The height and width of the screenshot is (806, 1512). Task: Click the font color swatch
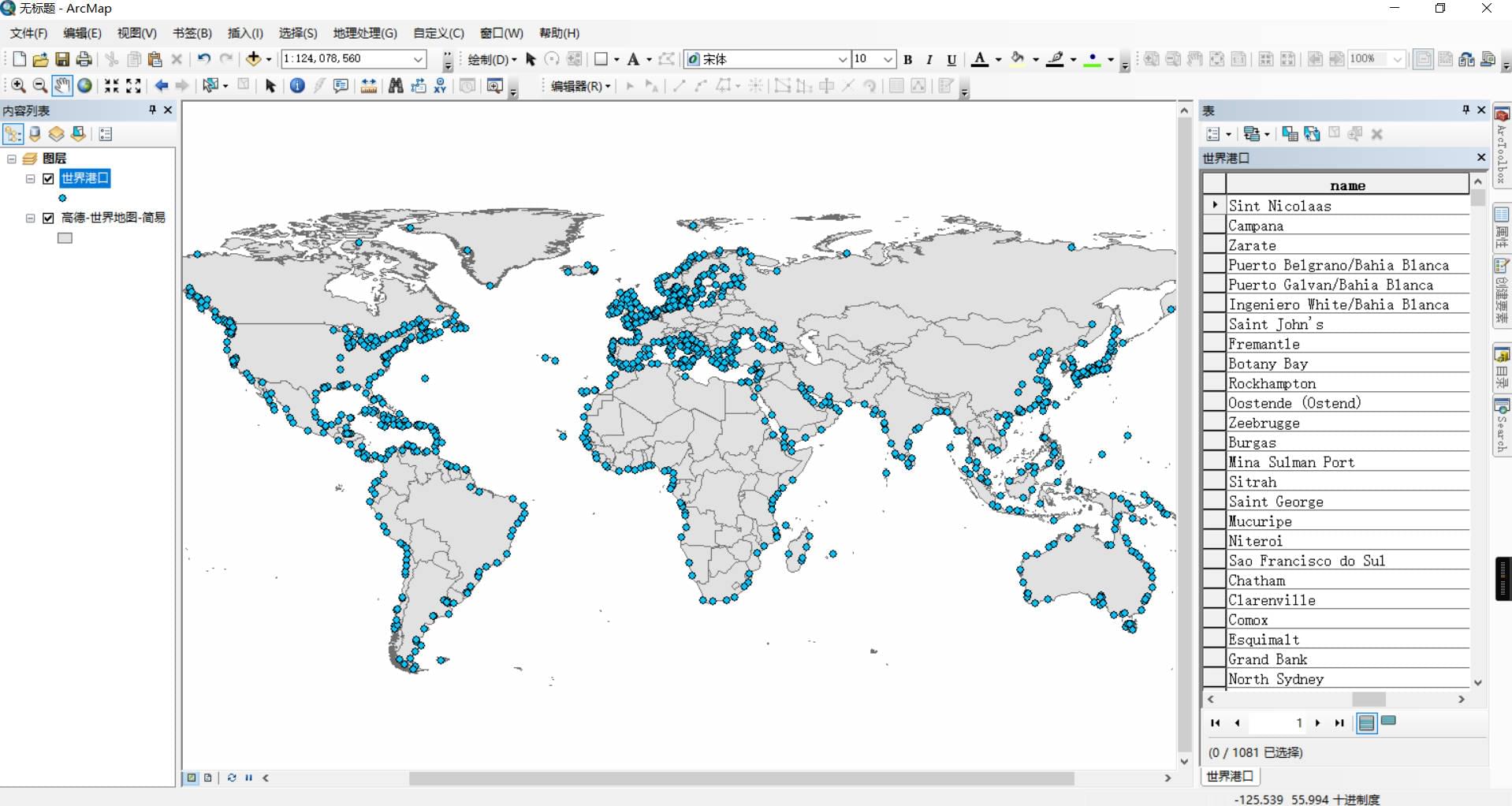980,59
